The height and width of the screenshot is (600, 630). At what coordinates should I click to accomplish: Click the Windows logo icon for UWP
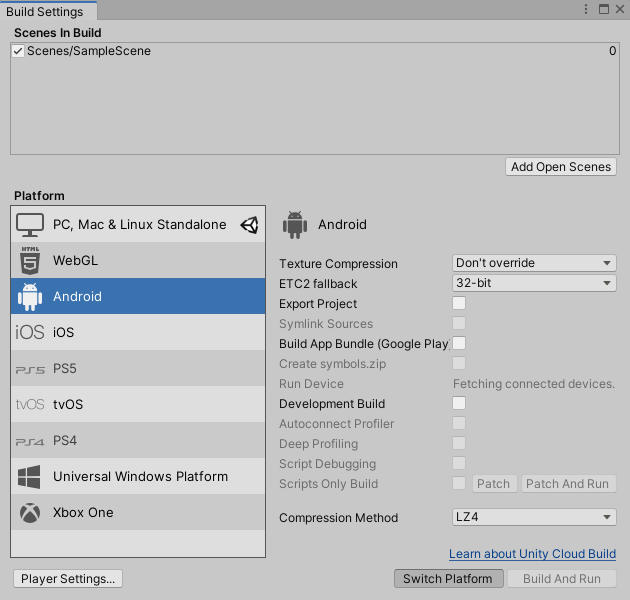click(x=29, y=477)
